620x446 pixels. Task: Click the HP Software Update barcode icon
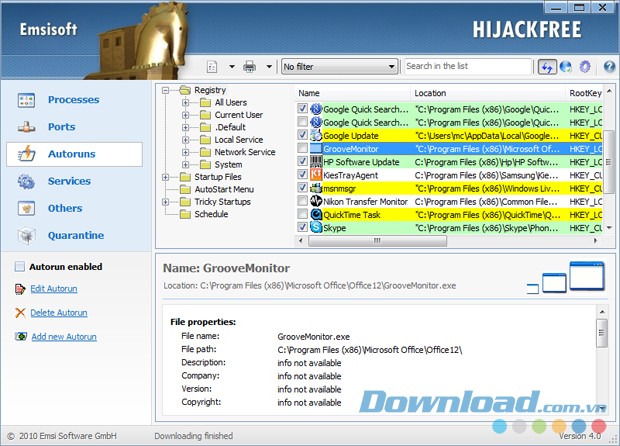(x=316, y=161)
